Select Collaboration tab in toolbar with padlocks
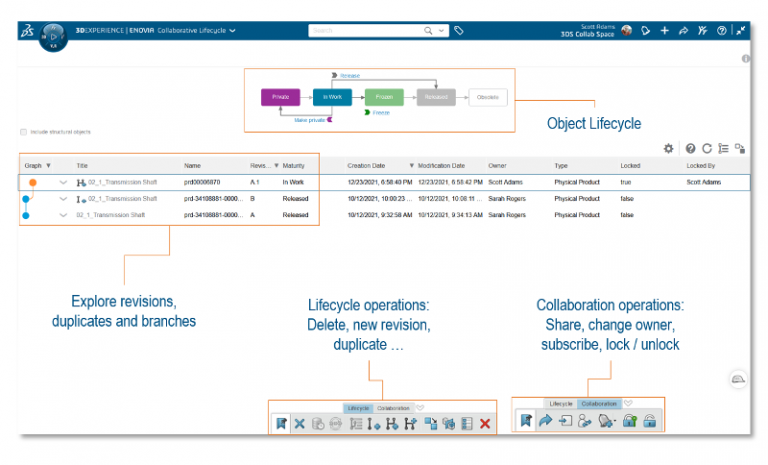The width and height of the screenshot is (768, 465). point(599,404)
